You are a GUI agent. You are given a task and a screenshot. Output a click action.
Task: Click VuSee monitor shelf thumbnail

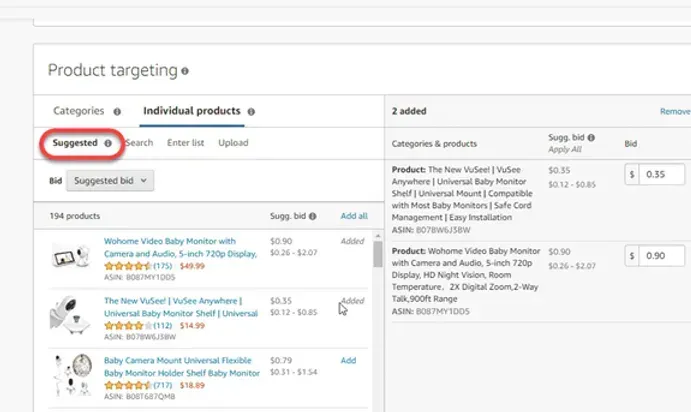tap(70, 315)
